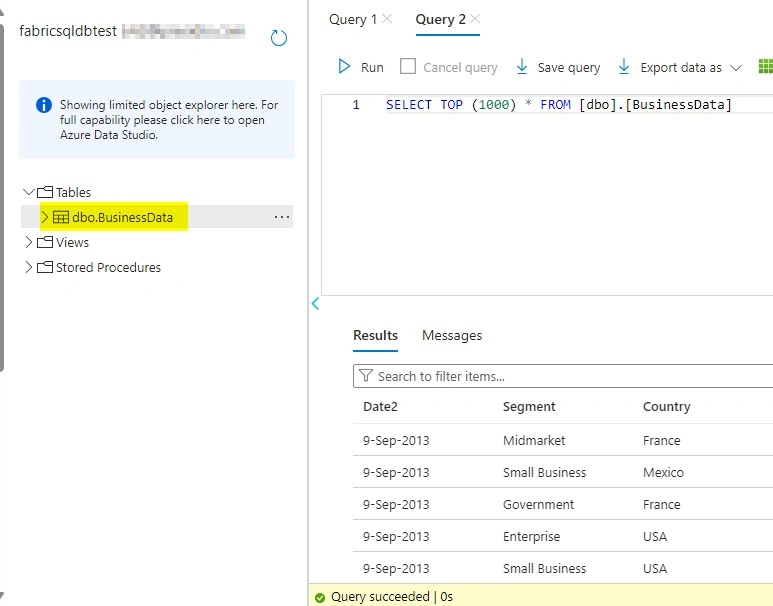
Task: Click the date cell in the Enterprise row
Action: point(396,536)
